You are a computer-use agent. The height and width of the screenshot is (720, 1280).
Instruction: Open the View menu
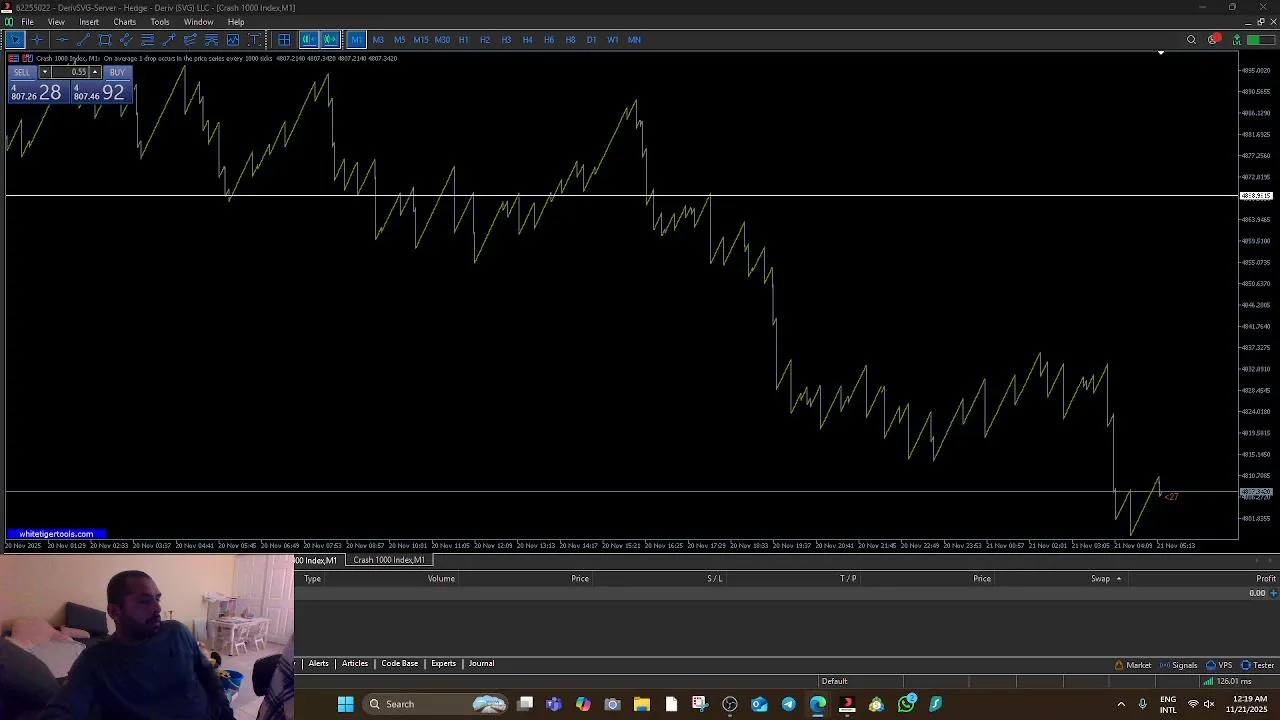click(x=56, y=22)
